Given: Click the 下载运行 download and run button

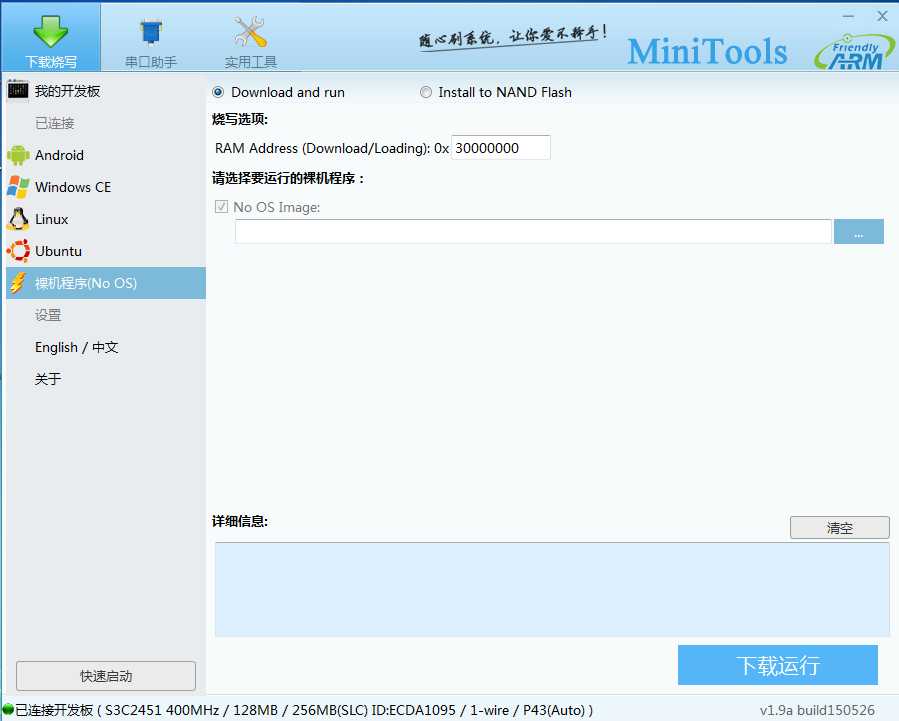Looking at the screenshot, I should click(777, 665).
